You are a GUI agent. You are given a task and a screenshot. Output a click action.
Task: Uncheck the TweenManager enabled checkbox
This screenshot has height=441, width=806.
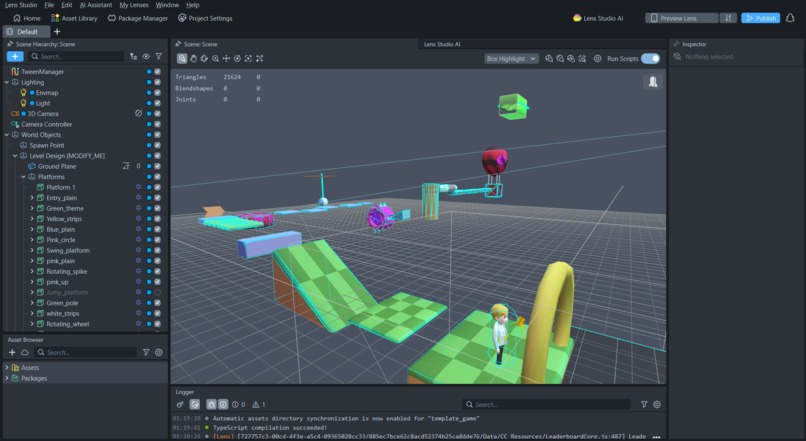158,71
